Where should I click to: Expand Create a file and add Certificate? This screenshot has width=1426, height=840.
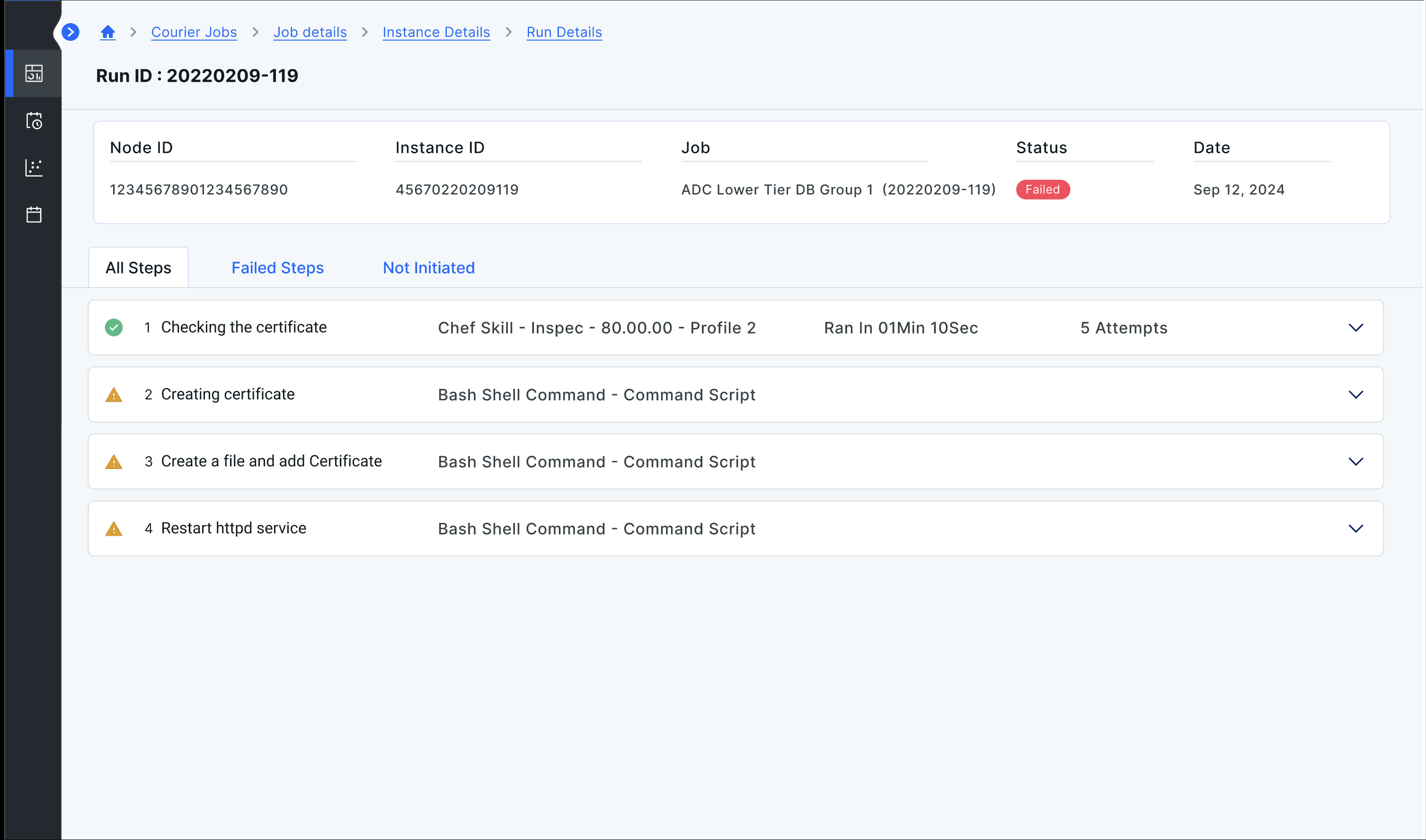[x=1355, y=461]
